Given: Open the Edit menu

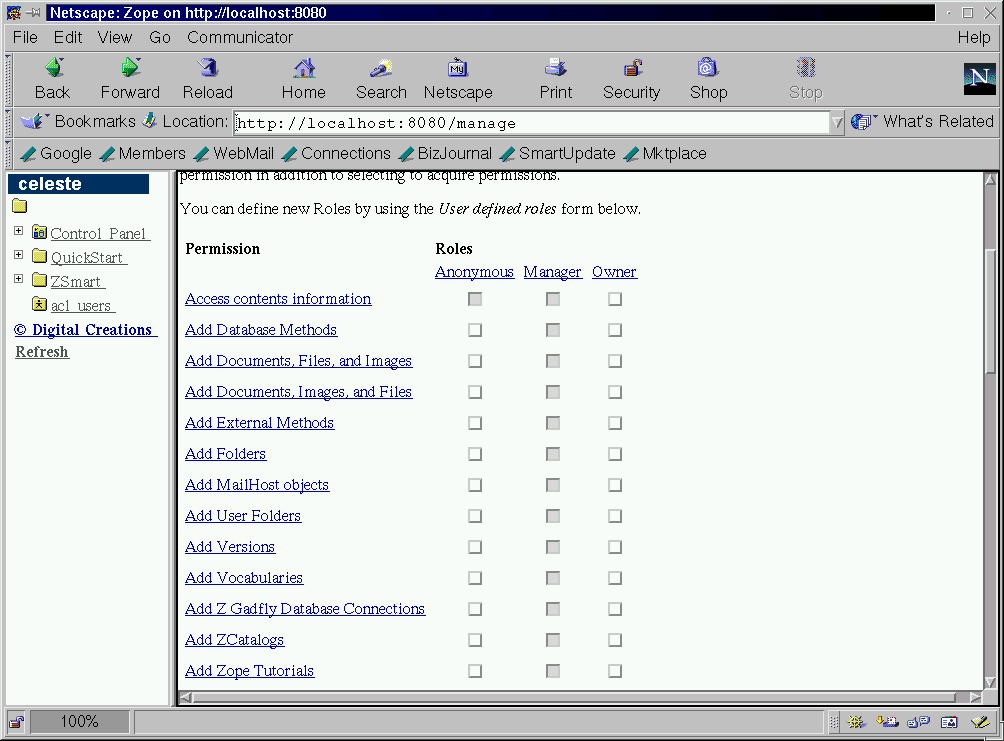Looking at the screenshot, I should tap(68, 37).
